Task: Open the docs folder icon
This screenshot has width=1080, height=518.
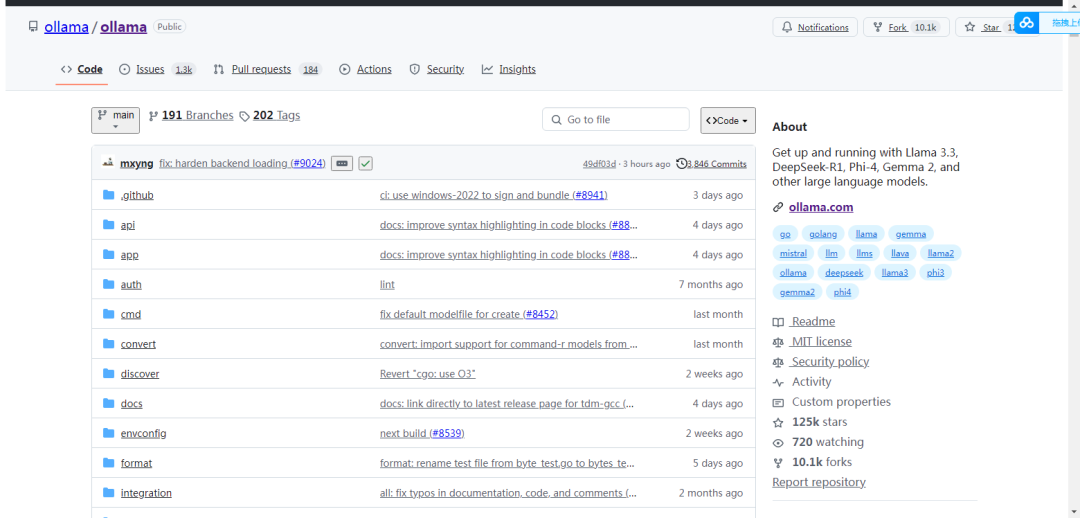Action: point(108,403)
